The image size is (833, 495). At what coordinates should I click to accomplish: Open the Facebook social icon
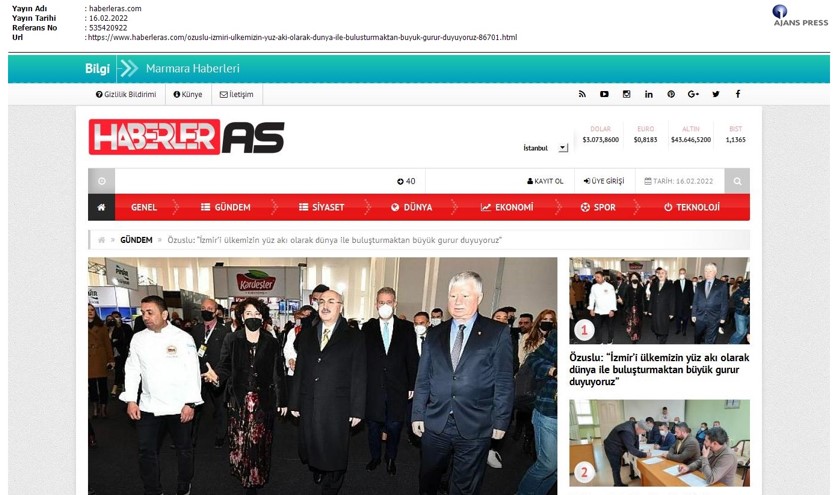(738, 94)
